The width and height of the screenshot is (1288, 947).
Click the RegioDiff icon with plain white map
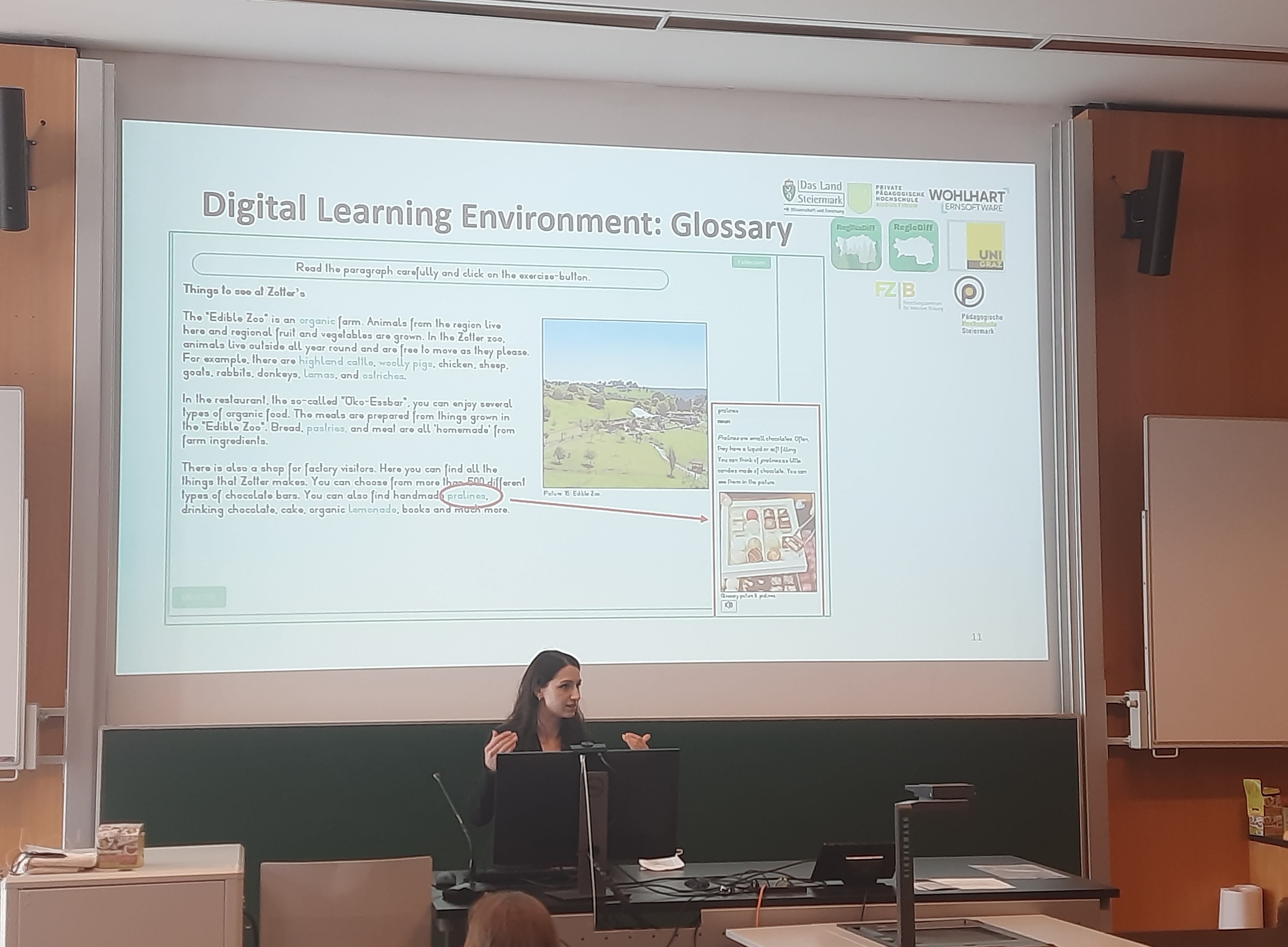(914, 245)
